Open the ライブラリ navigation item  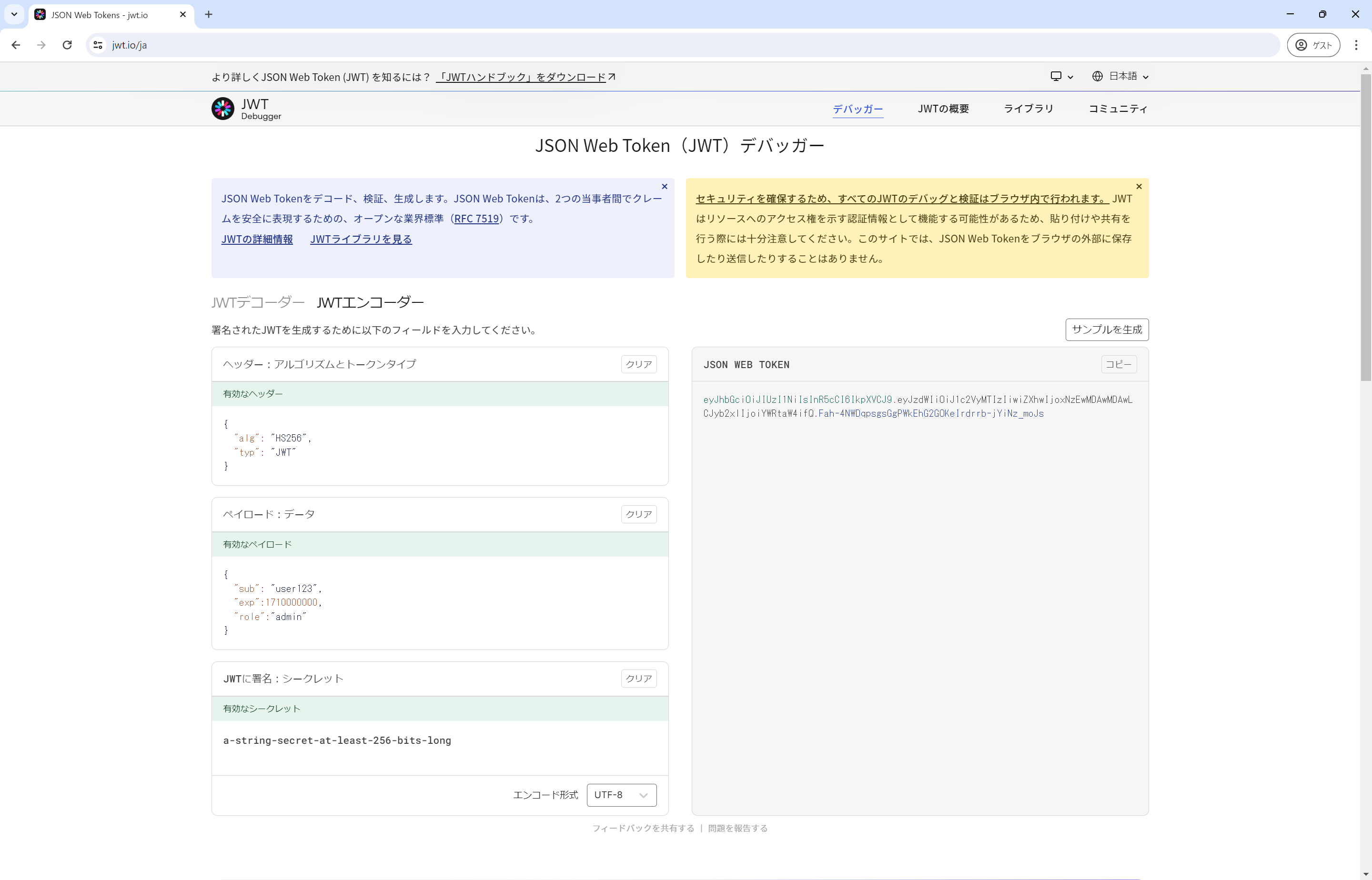pyautogui.click(x=1029, y=109)
